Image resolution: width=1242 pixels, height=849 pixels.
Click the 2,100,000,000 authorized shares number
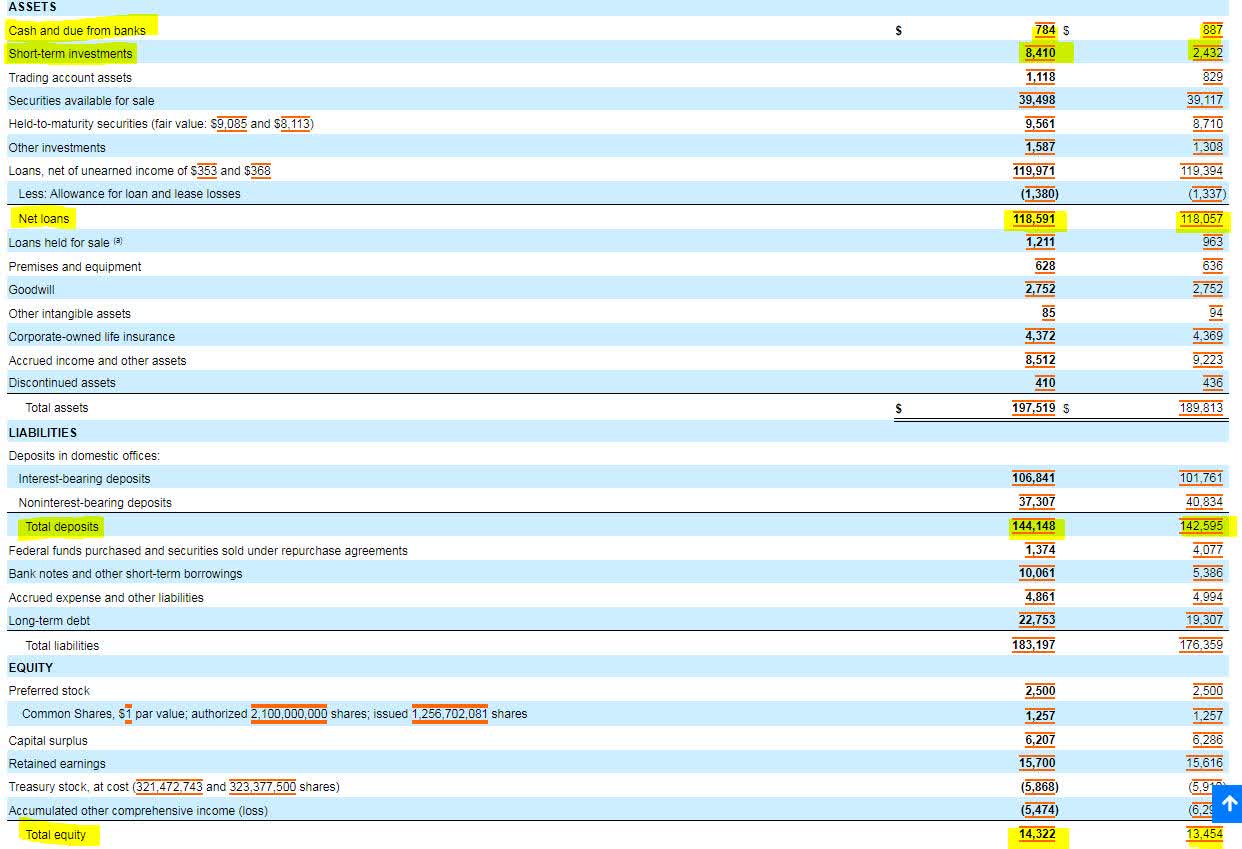coord(289,713)
